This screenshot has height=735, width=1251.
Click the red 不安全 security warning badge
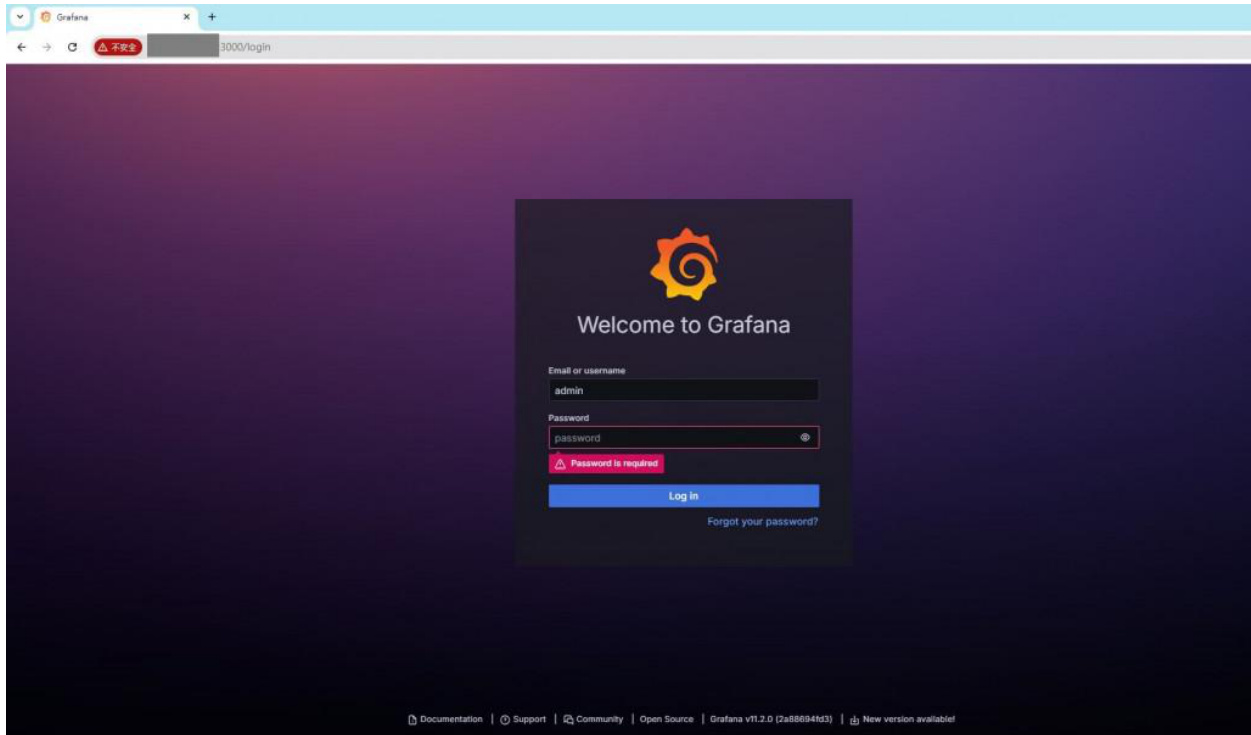pos(118,47)
